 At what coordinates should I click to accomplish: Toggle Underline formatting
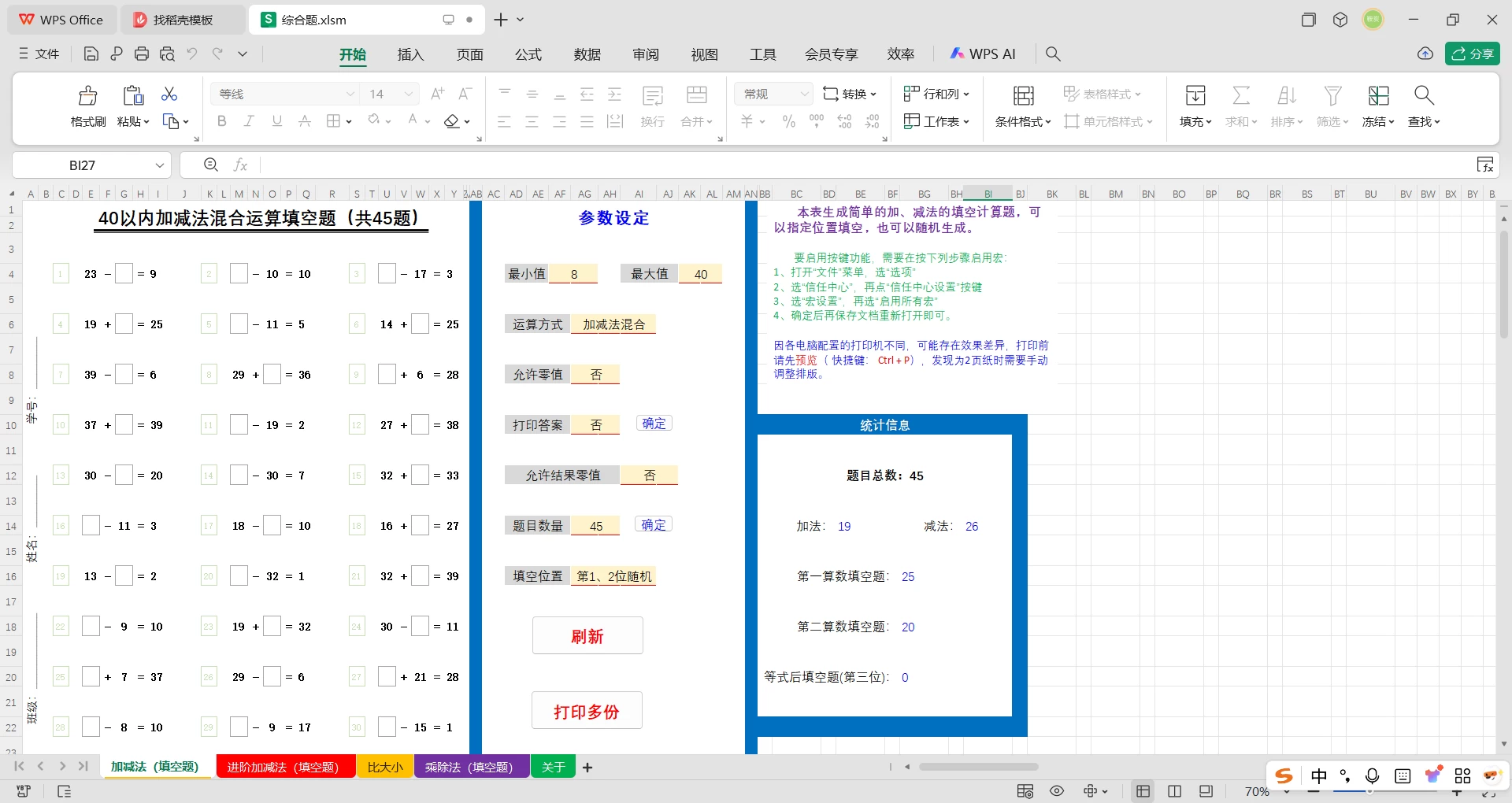277,121
